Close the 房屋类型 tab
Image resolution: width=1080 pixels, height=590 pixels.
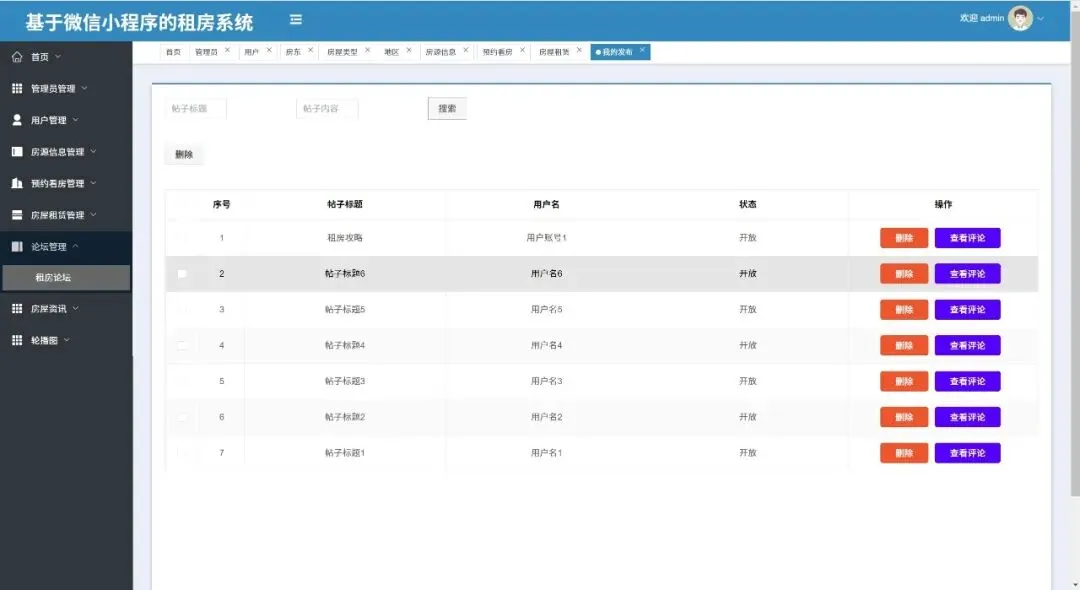pos(368,50)
